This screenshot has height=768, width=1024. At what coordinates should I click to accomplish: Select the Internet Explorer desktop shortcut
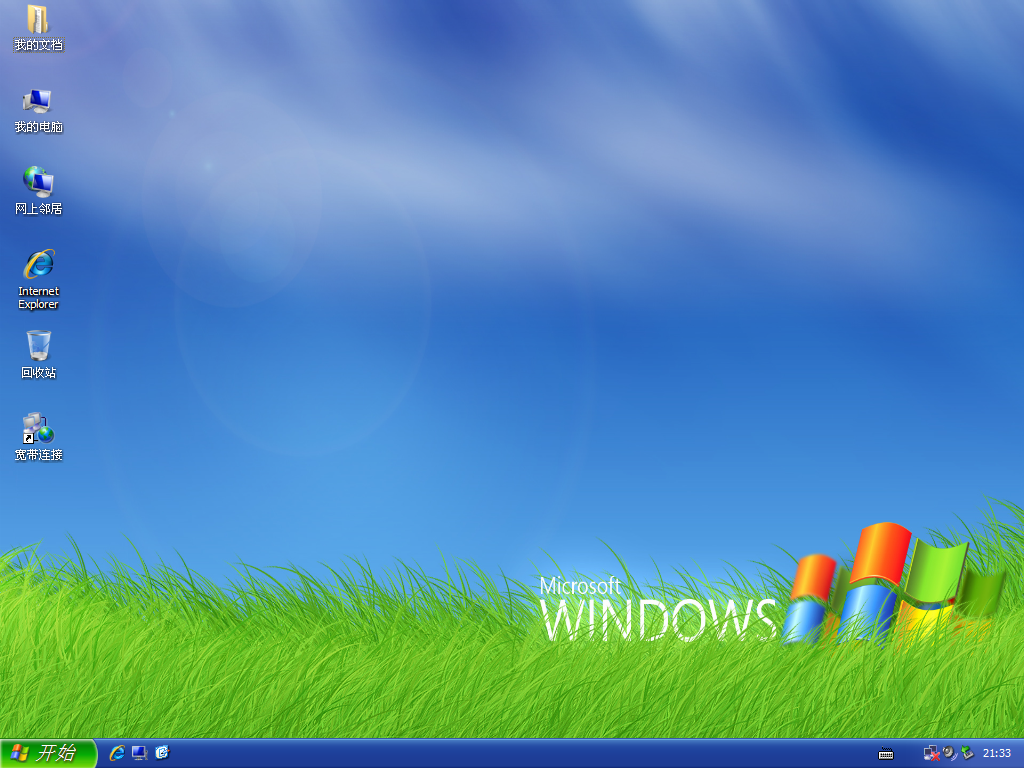(x=39, y=264)
